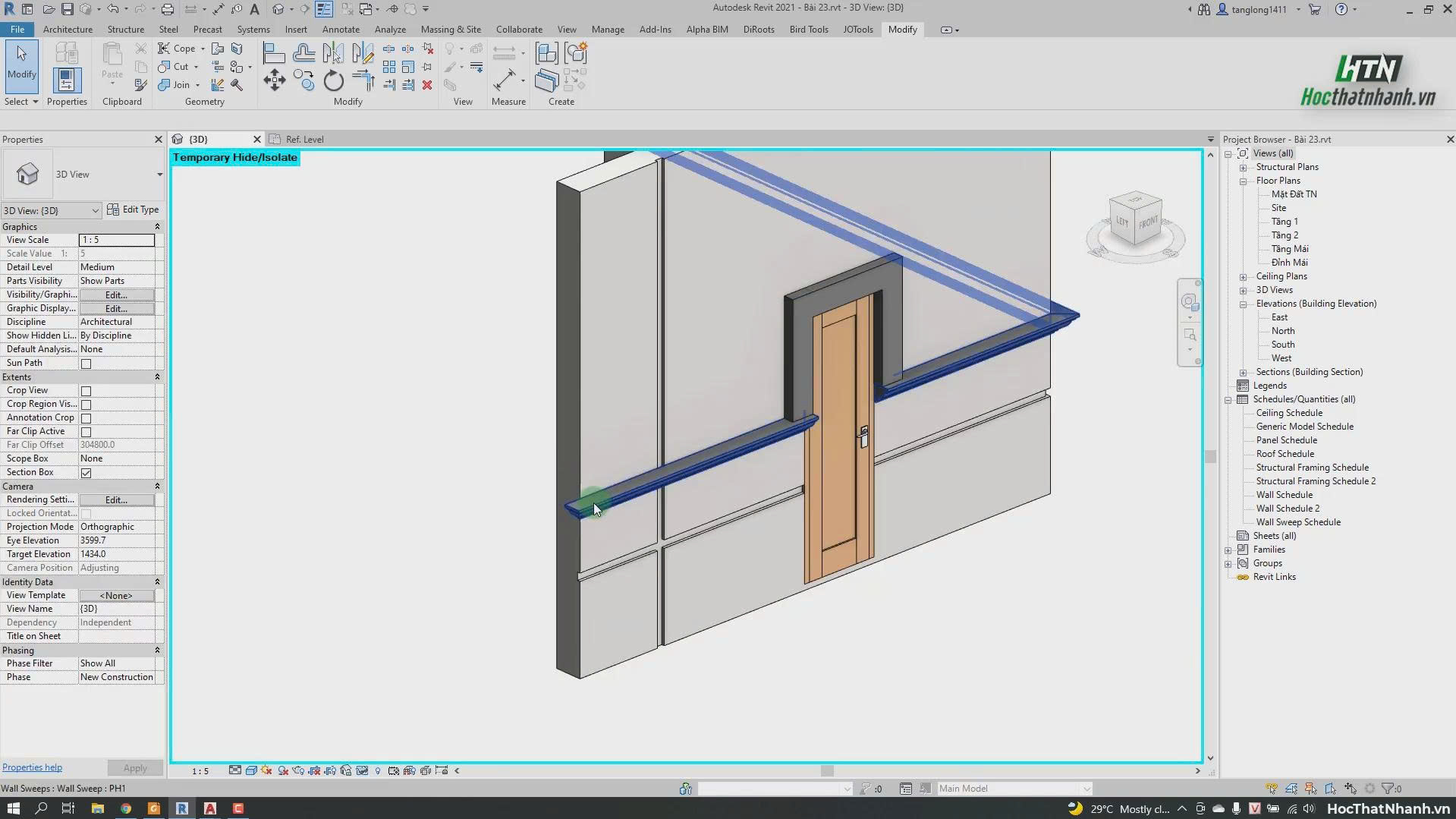Image resolution: width=1456 pixels, height=819 pixels.
Task: Select the Align tool icon
Action: tap(274, 53)
